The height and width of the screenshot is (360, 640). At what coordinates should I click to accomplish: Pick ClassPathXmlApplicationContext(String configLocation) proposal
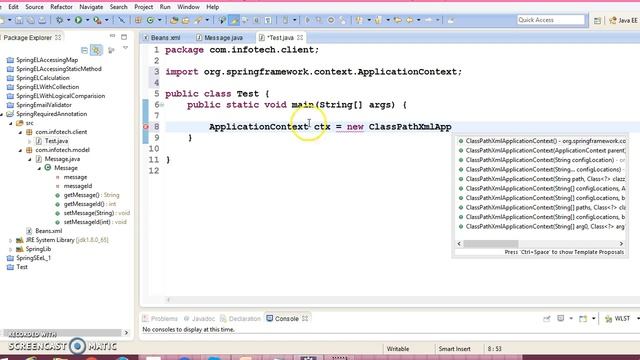click(542, 160)
